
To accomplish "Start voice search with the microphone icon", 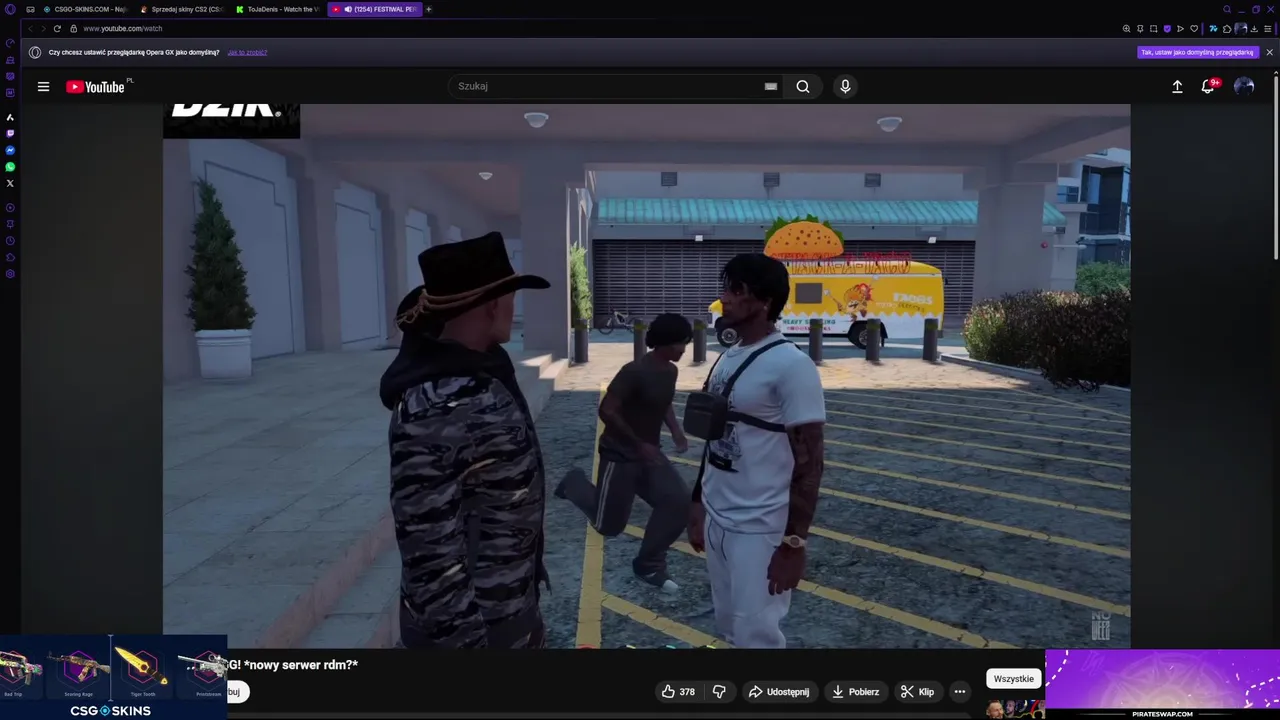I will click(845, 86).
